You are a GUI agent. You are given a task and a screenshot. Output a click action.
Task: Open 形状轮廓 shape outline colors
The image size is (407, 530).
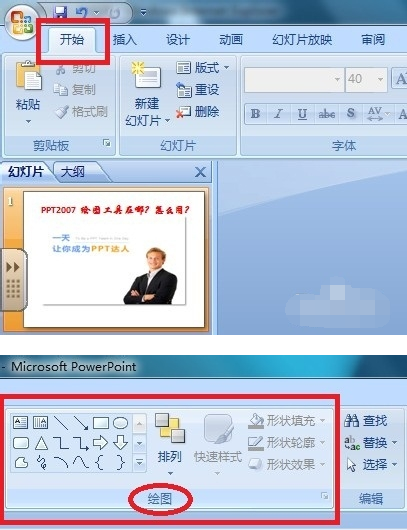(287, 442)
